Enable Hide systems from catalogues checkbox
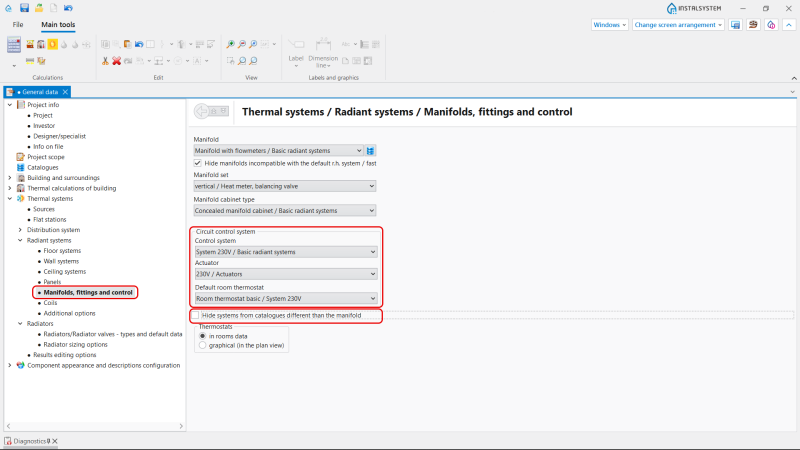The height and width of the screenshot is (450, 800). (x=195, y=315)
